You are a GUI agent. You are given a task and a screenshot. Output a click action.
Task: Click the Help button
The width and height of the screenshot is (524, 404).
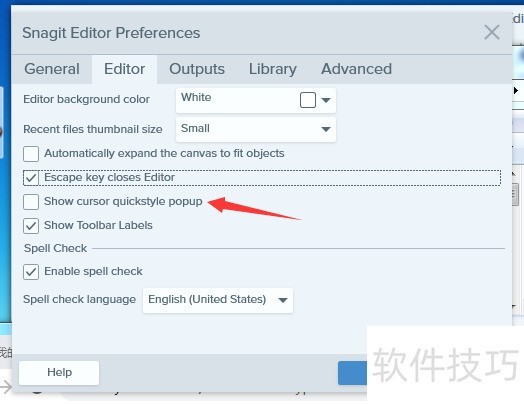(x=59, y=372)
